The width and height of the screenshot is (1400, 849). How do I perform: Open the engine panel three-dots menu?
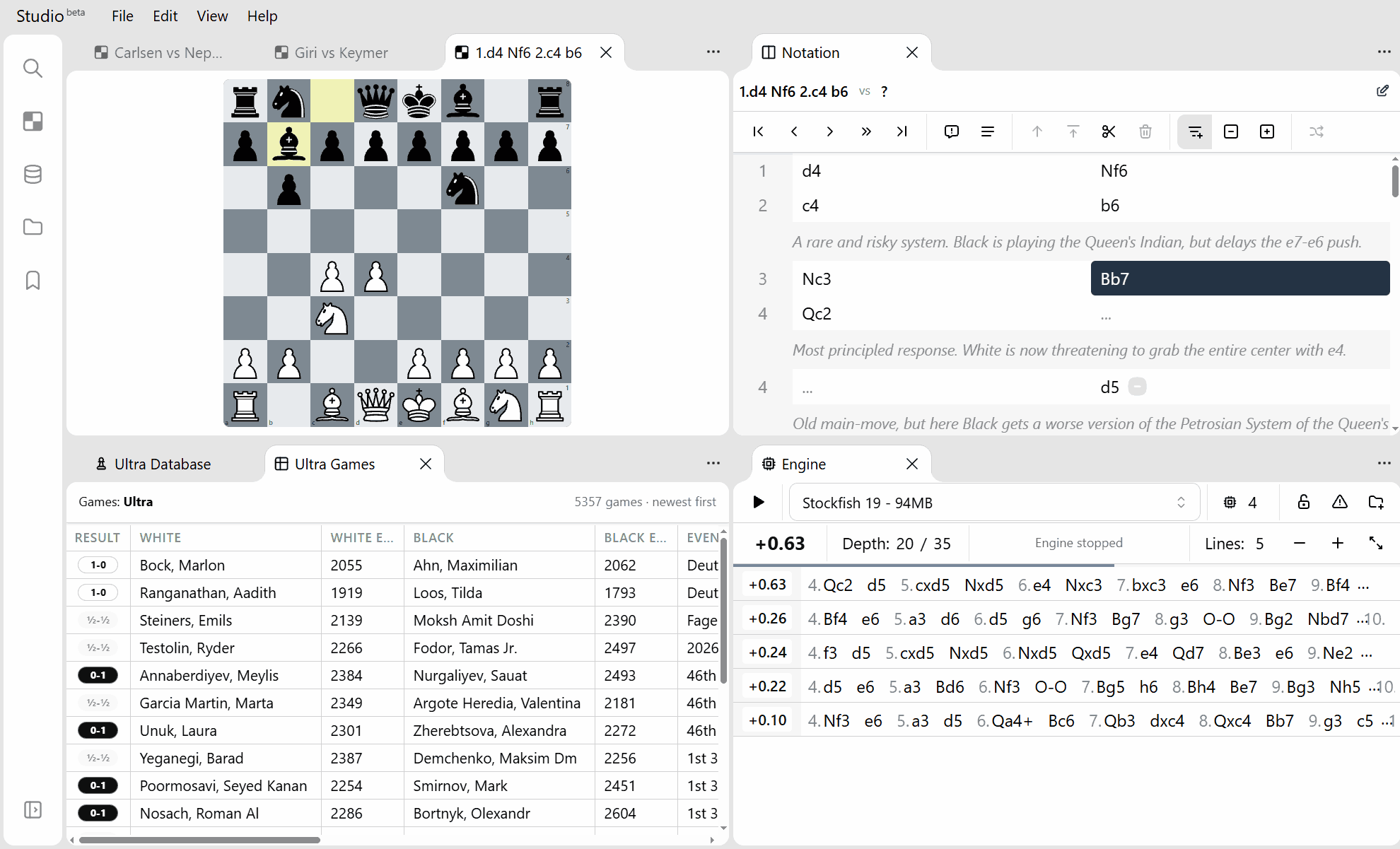click(x=1384, y=463)
